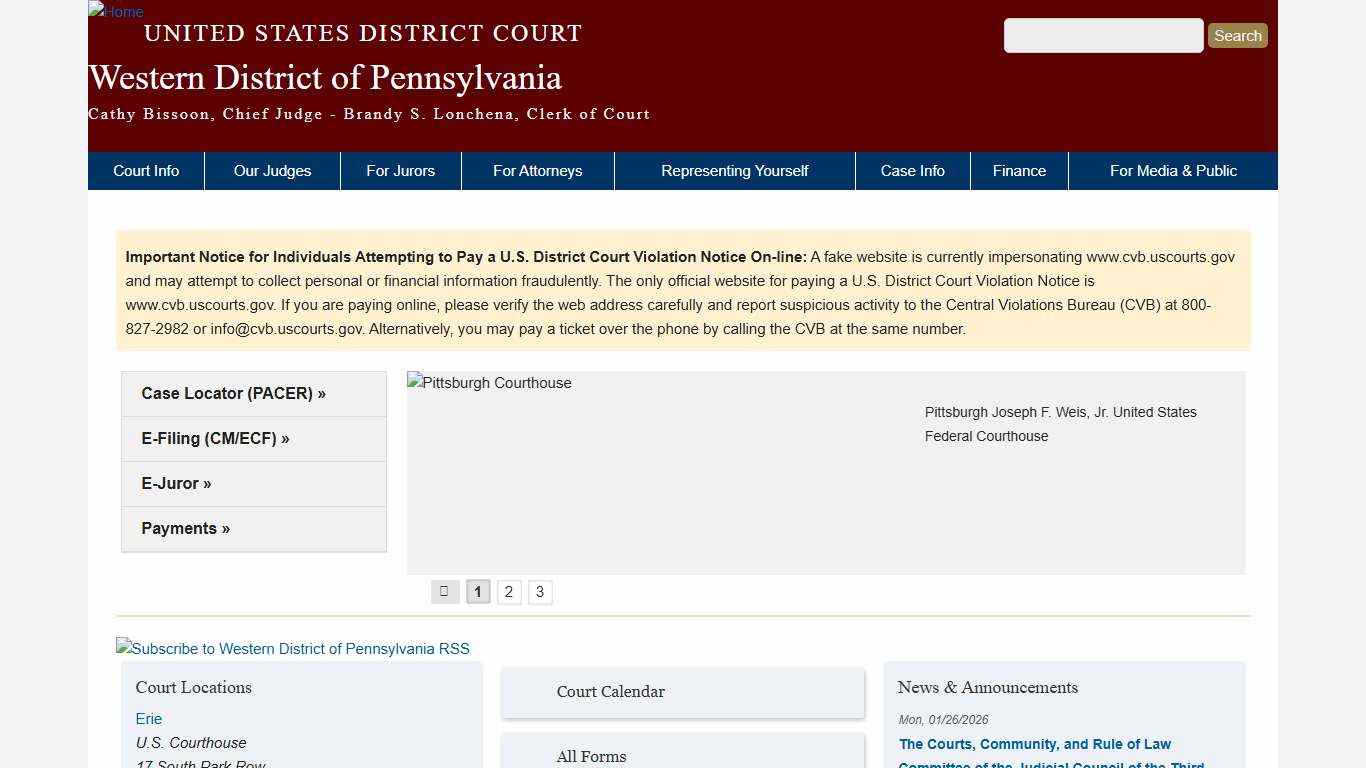The width and height of the screenshot is (1366, 768).
Task: Open the All Forms page
Action: [591, 756]
